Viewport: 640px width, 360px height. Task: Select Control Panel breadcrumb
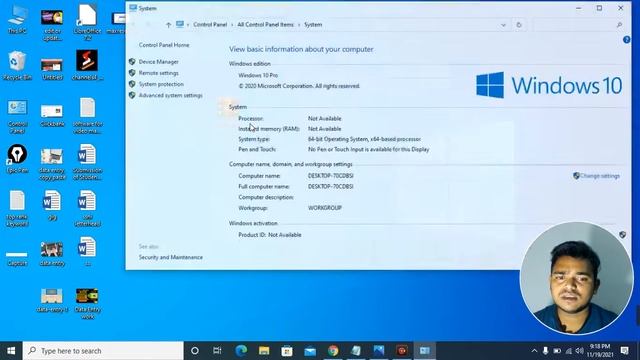(210, 24)
